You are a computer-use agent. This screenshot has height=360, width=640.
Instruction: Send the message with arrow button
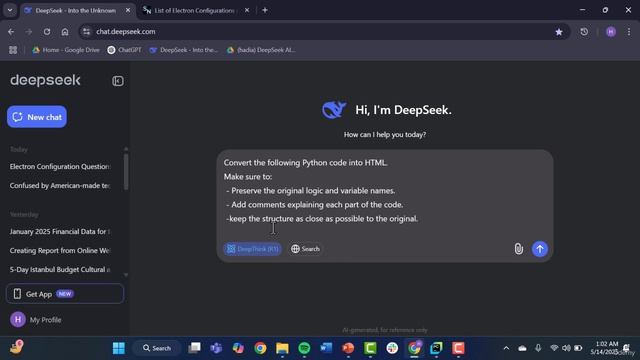tap(540, 249)
